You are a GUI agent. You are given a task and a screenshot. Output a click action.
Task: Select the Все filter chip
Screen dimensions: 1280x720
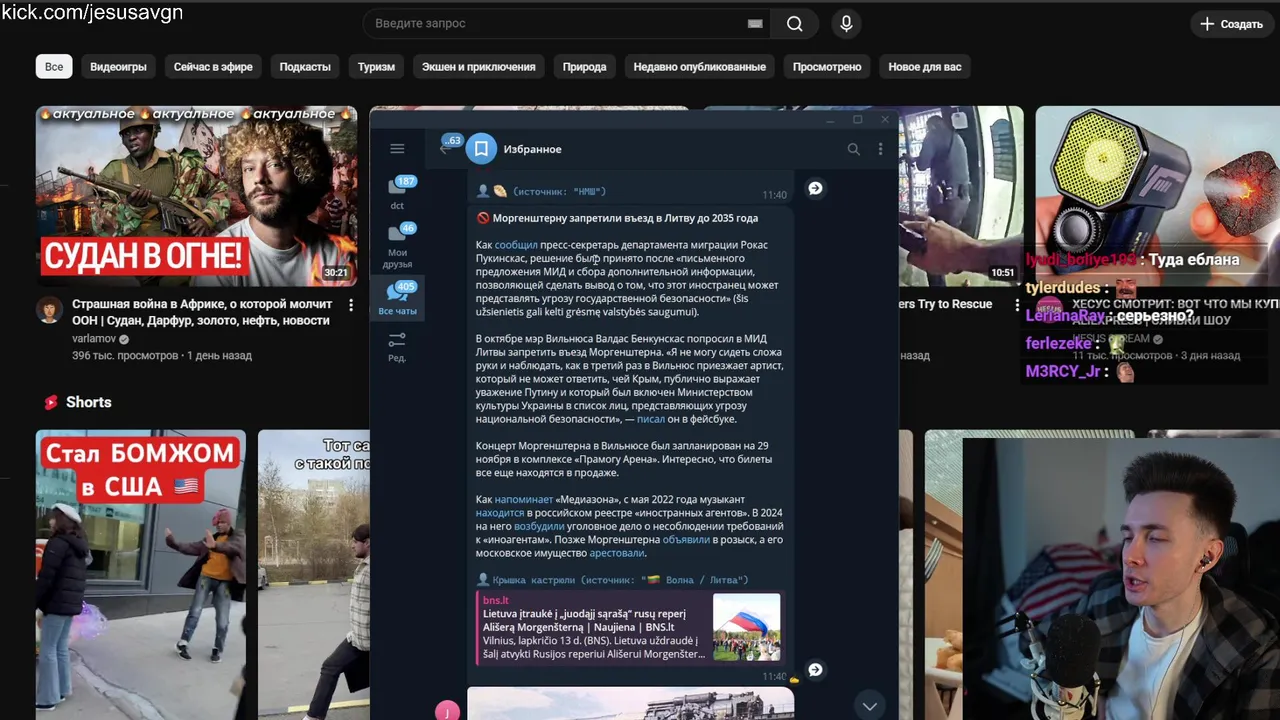[54, 67]
